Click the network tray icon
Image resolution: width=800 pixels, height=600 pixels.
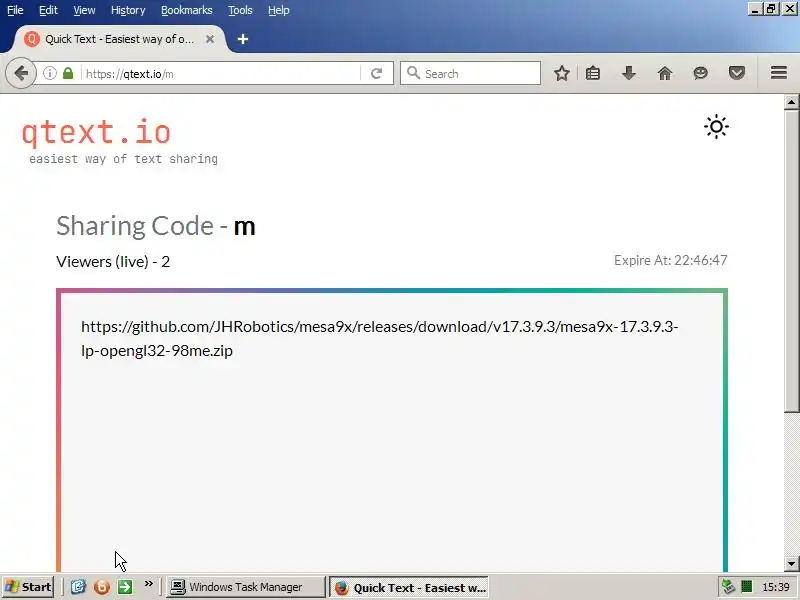pos(728,587)
